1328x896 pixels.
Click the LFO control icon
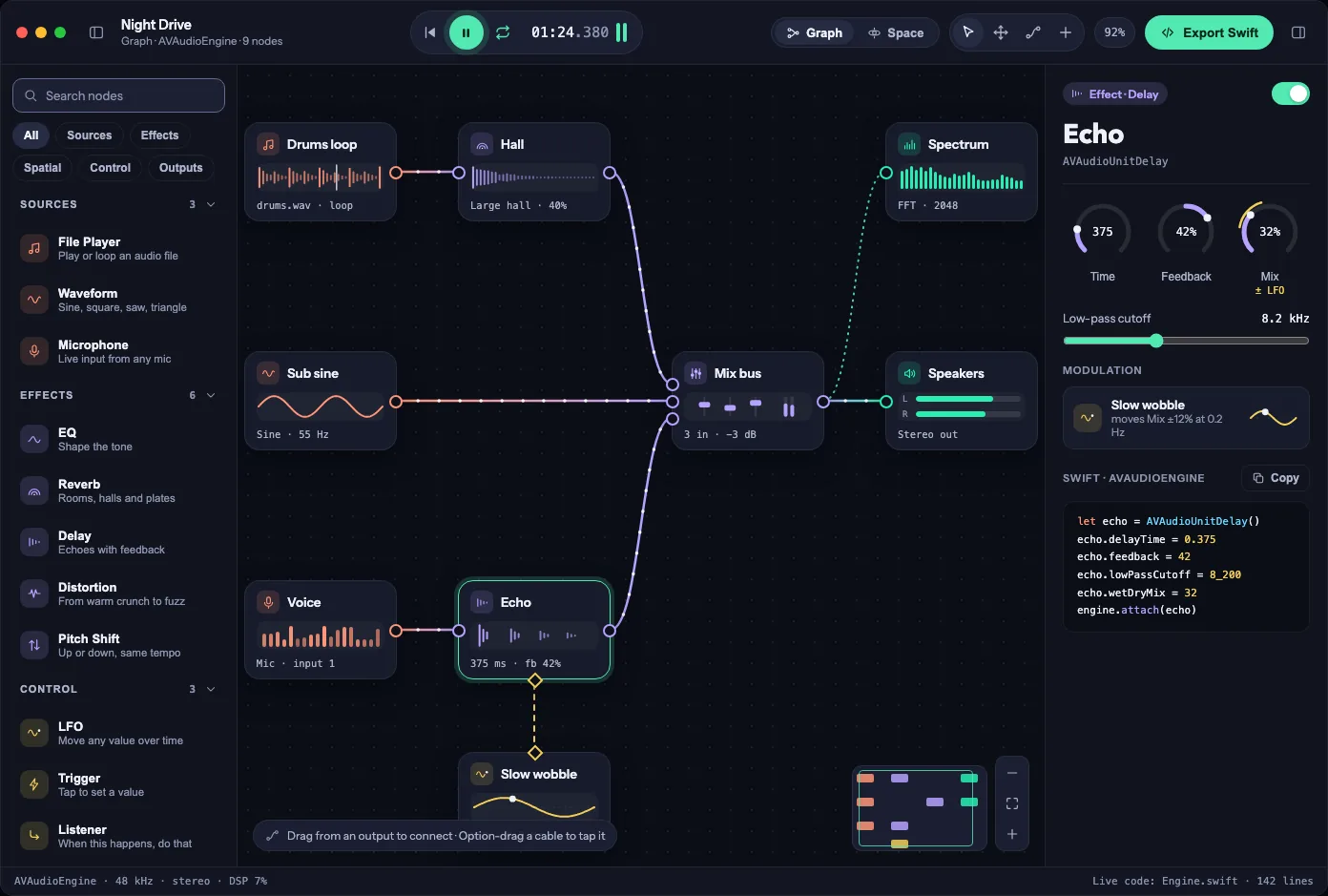click(x=34, y=733)
